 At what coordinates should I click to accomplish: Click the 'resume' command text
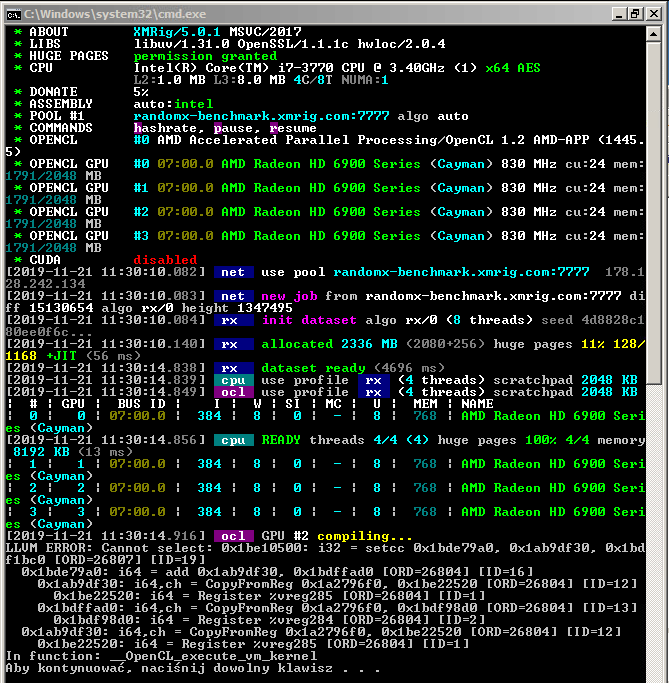(x=293, y=128)
